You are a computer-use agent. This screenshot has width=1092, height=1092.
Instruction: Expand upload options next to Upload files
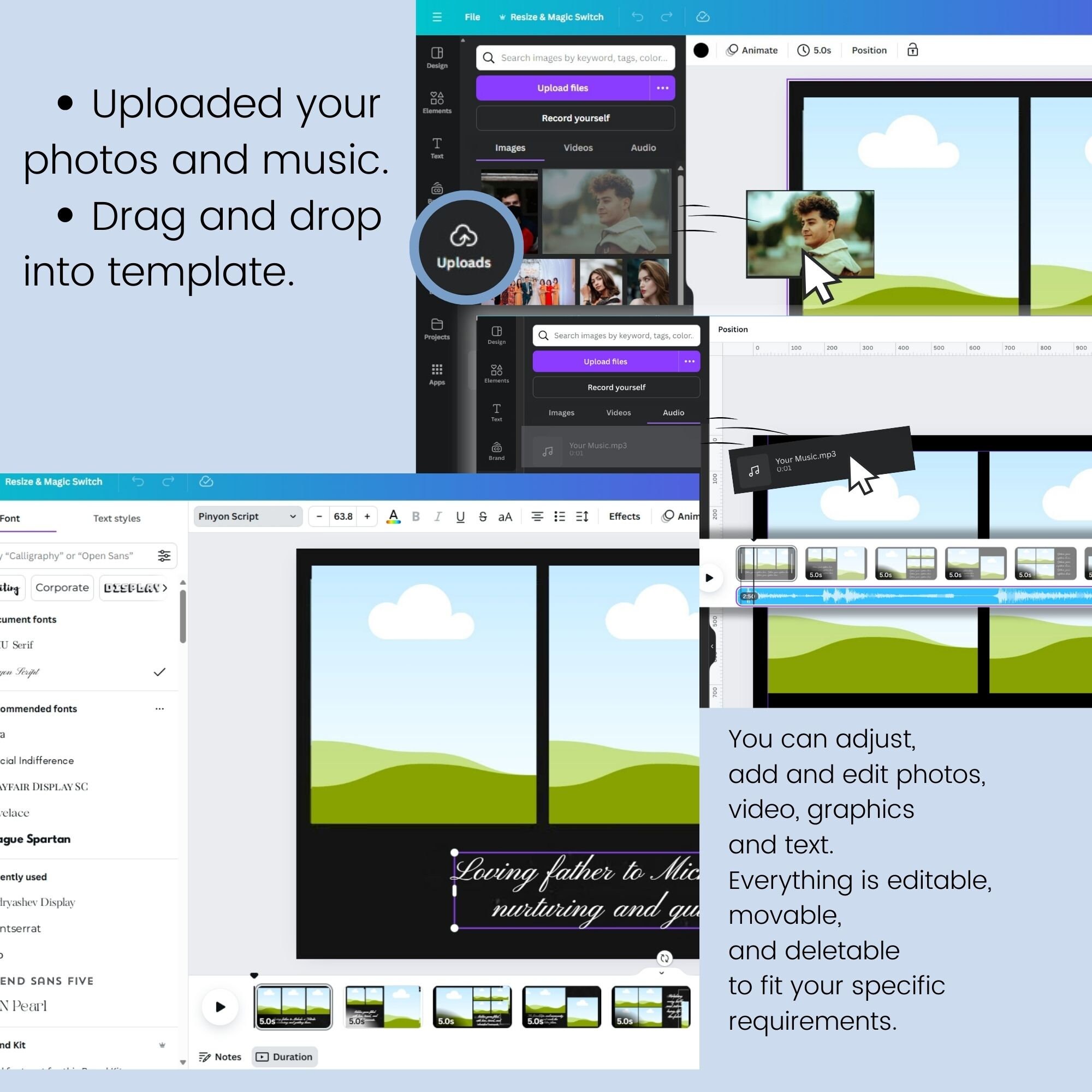pos(662,87)
